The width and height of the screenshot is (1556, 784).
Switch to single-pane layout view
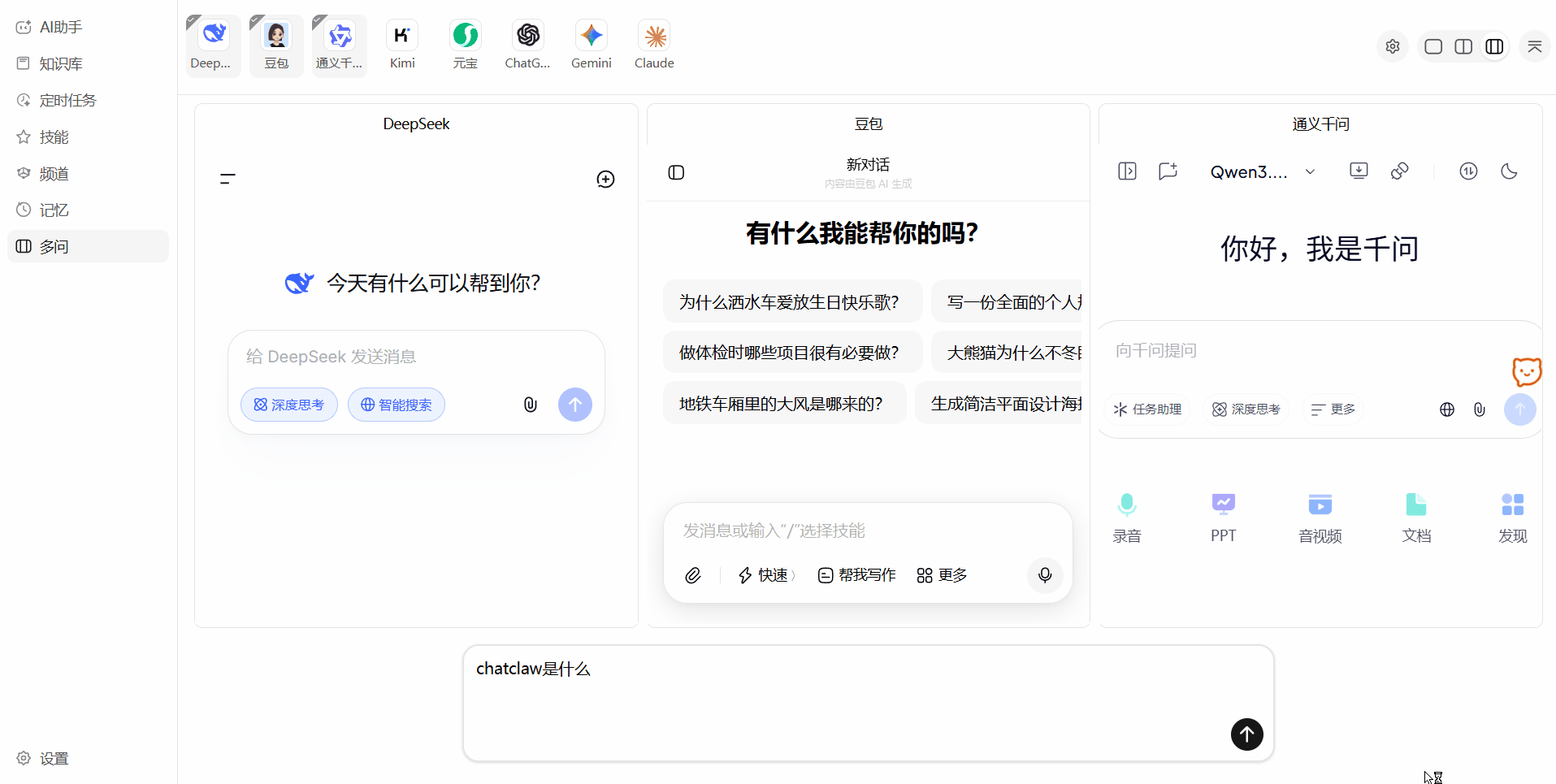pyautogui.click(x=1432, y=46)
